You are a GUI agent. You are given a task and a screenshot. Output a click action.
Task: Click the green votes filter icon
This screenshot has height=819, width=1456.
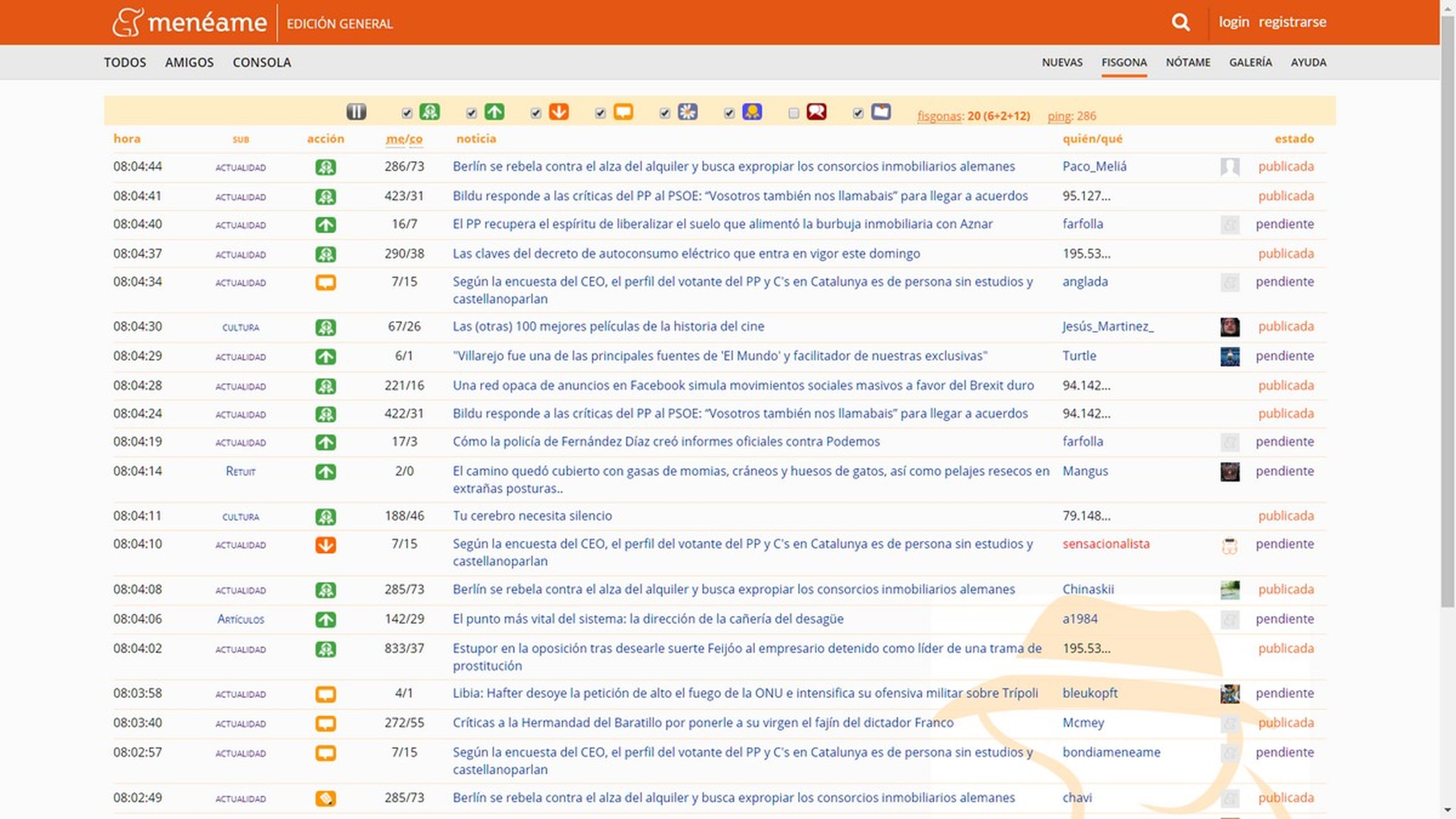(430, 112)
